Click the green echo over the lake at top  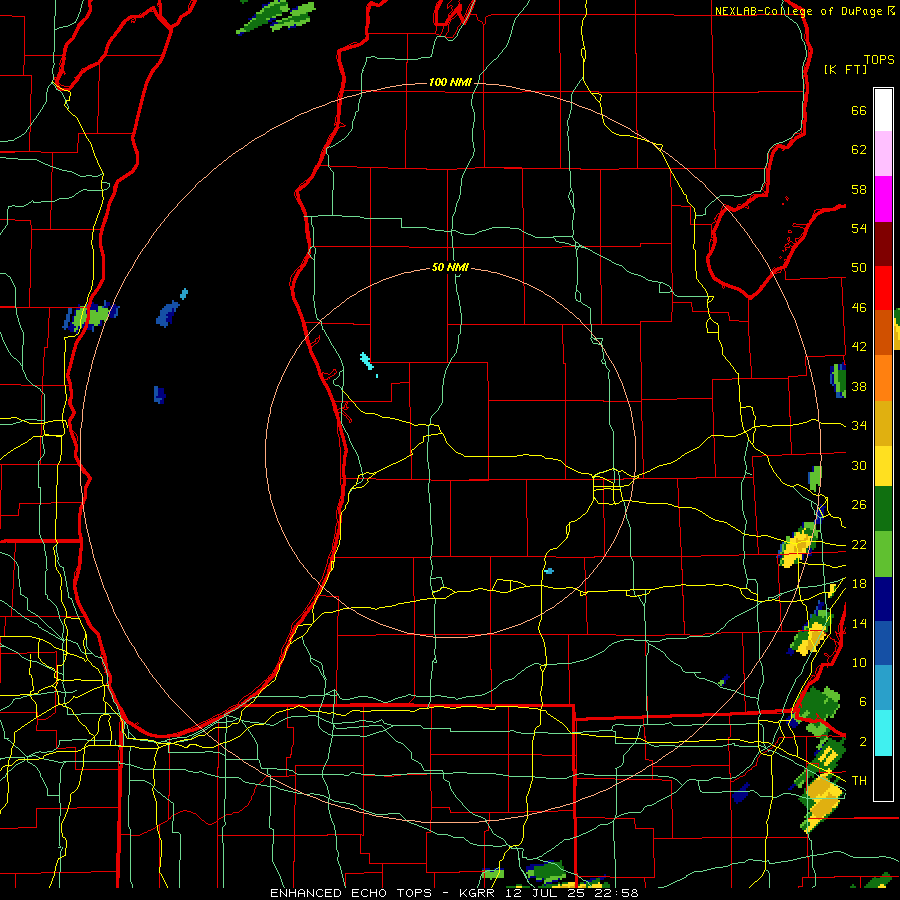(277, 16)
